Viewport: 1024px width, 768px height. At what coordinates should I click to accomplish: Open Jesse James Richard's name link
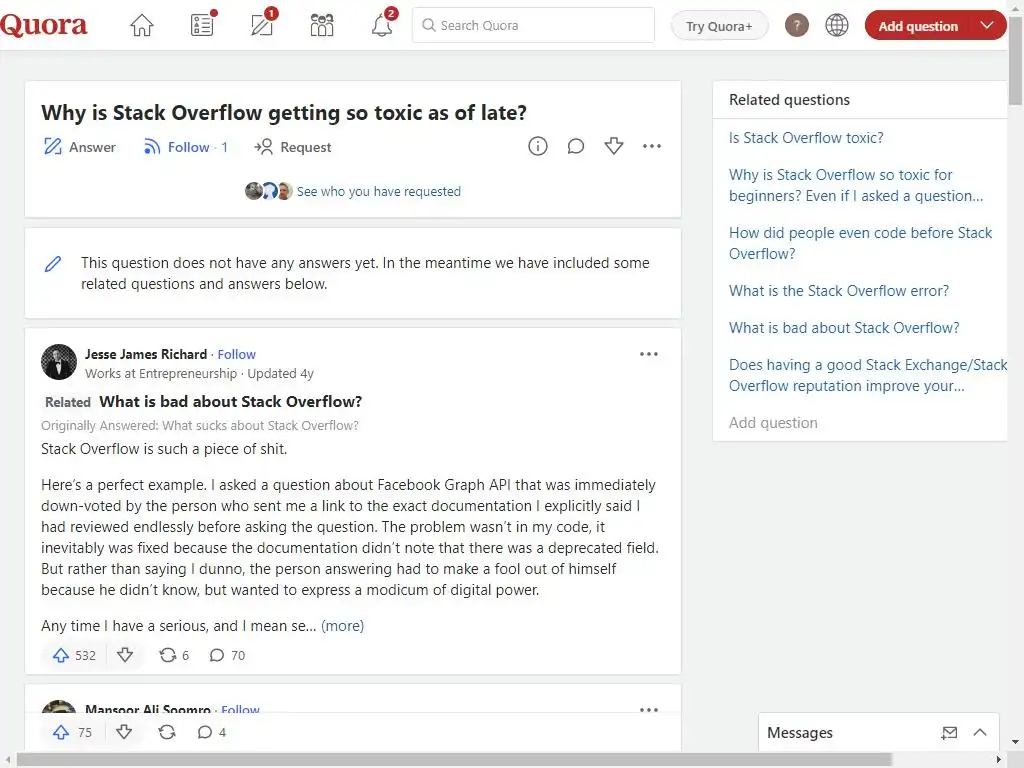tap(146, 354)
